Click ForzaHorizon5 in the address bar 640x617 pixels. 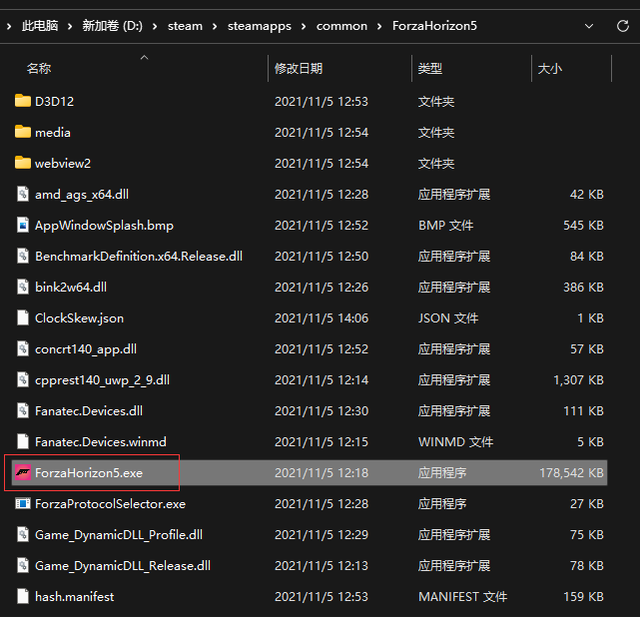(x=434, y=26)
